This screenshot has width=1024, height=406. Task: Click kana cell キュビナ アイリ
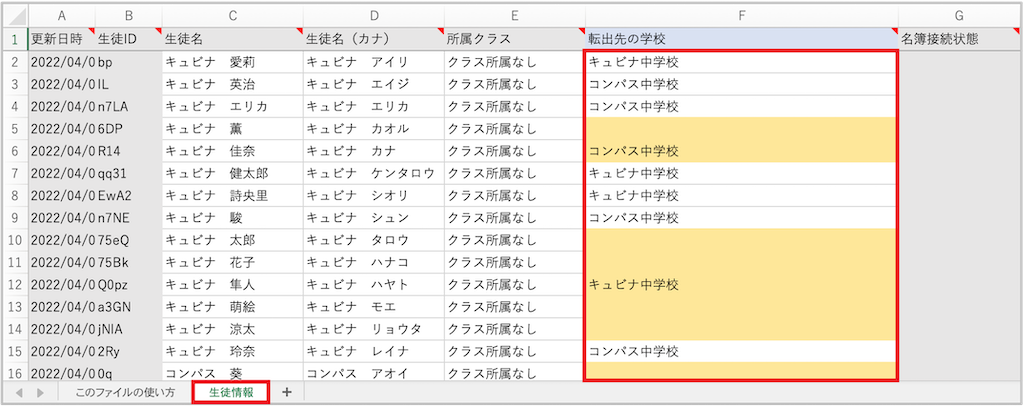pyautogui.click(x=374, y=62)
